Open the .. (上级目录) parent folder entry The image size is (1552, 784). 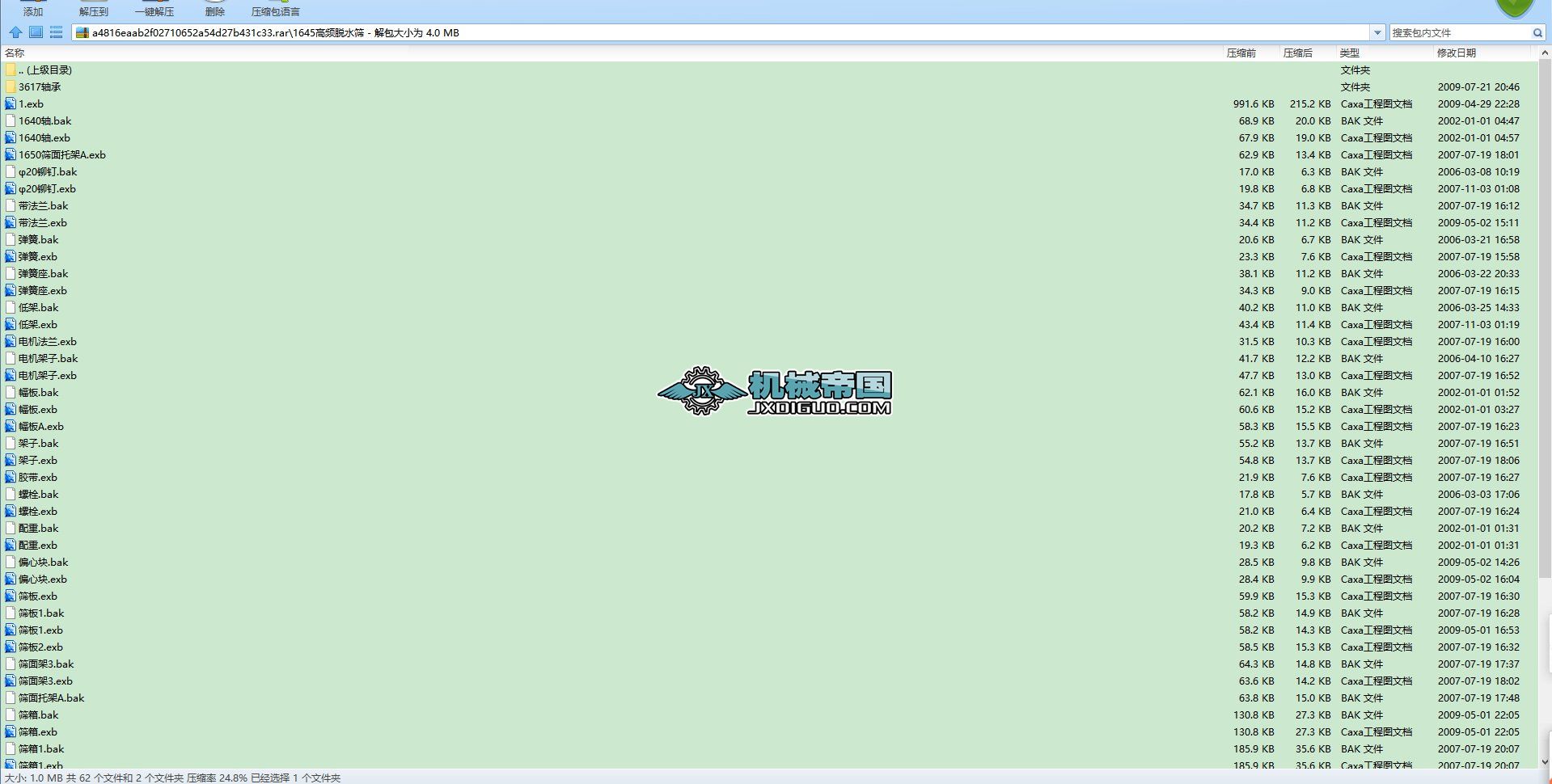pyautogui.click(x=44, y=70)
